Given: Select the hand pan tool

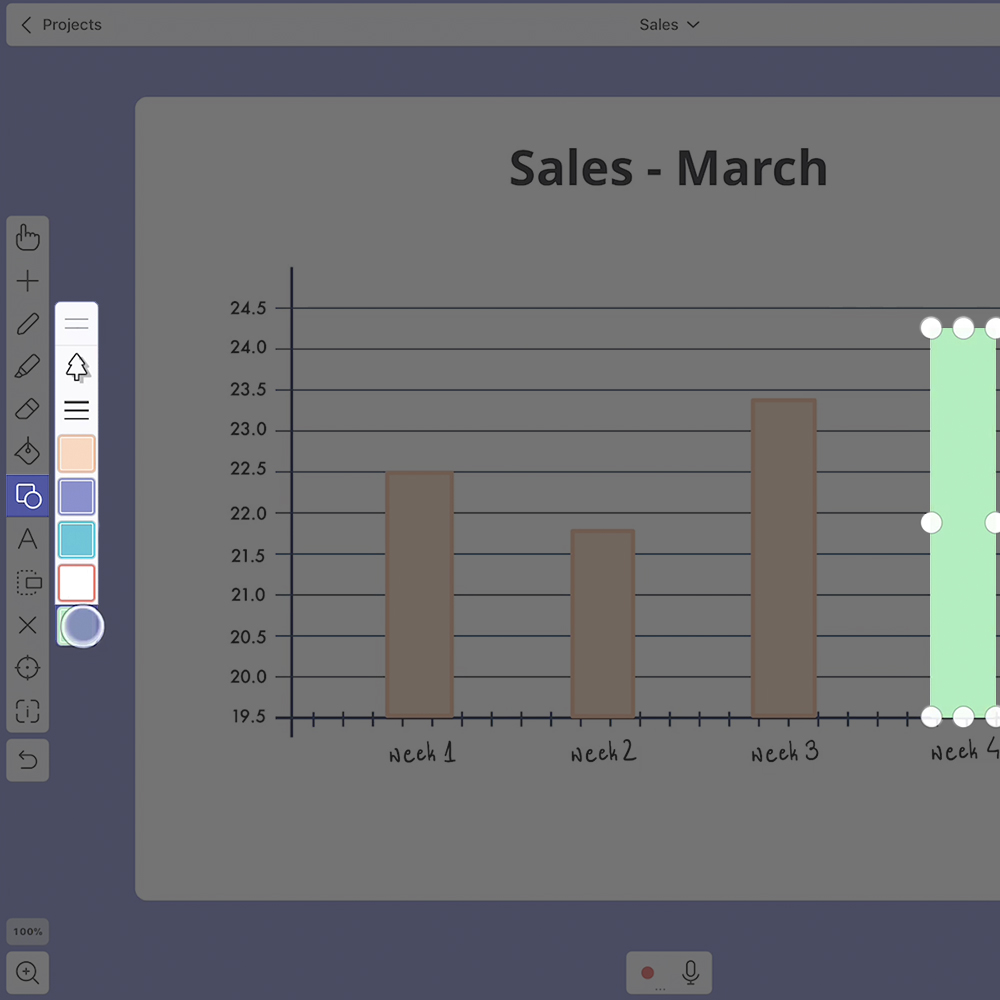Looking at the screenshot, I should [28, 238].
